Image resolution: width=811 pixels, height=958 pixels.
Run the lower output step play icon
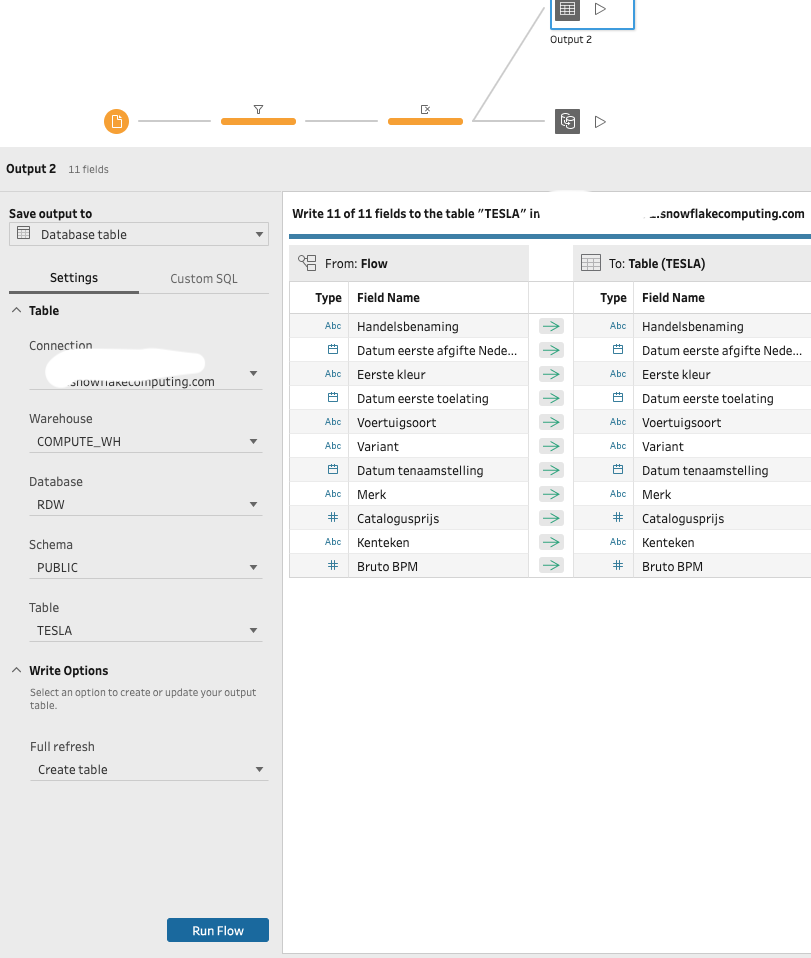point(600,121)
